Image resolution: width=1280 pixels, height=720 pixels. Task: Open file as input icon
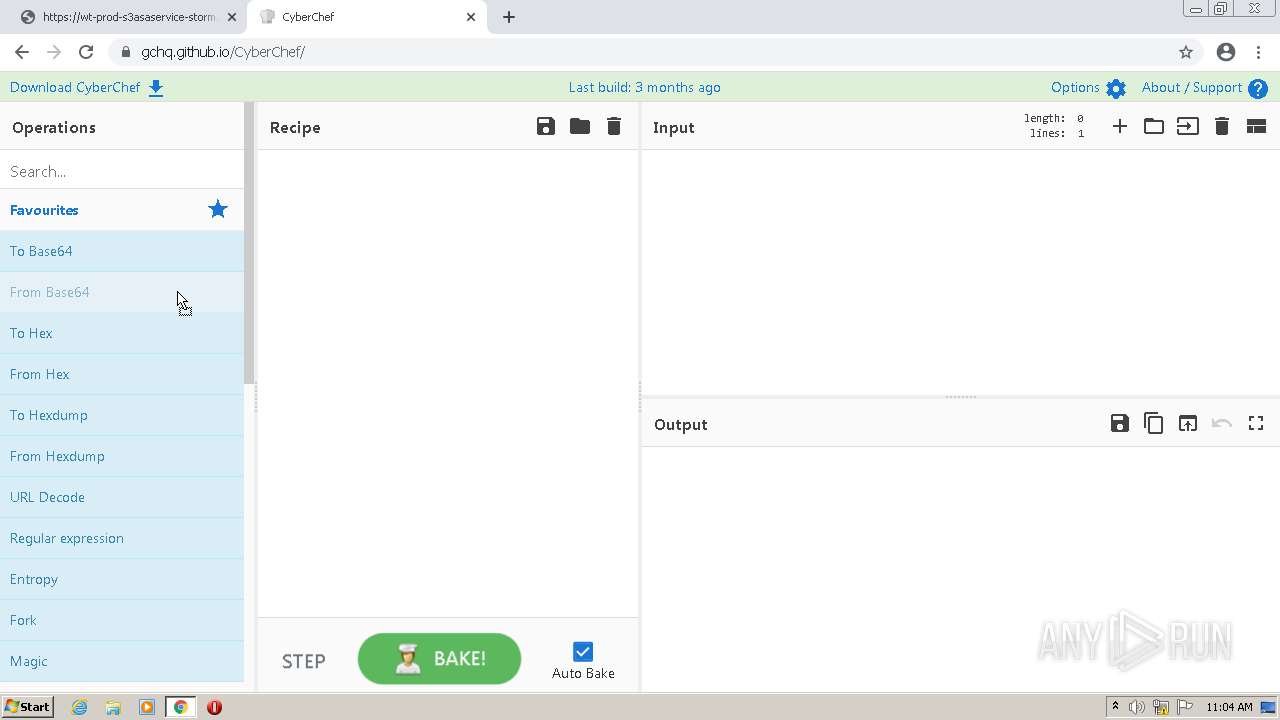[1188, 126]
